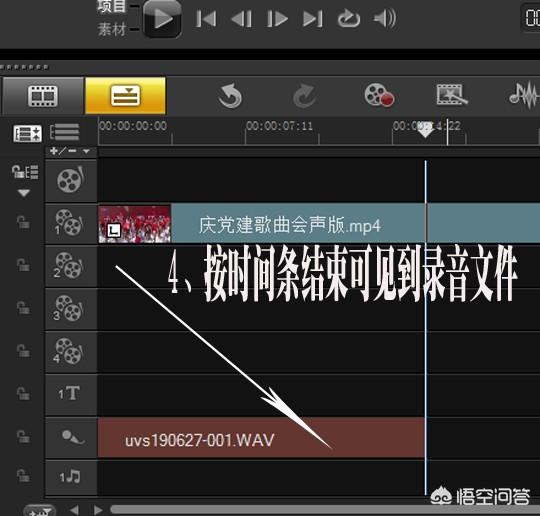Toggle lock on the voice track
This screenshot has width=540, height=516.
point(23,437)
